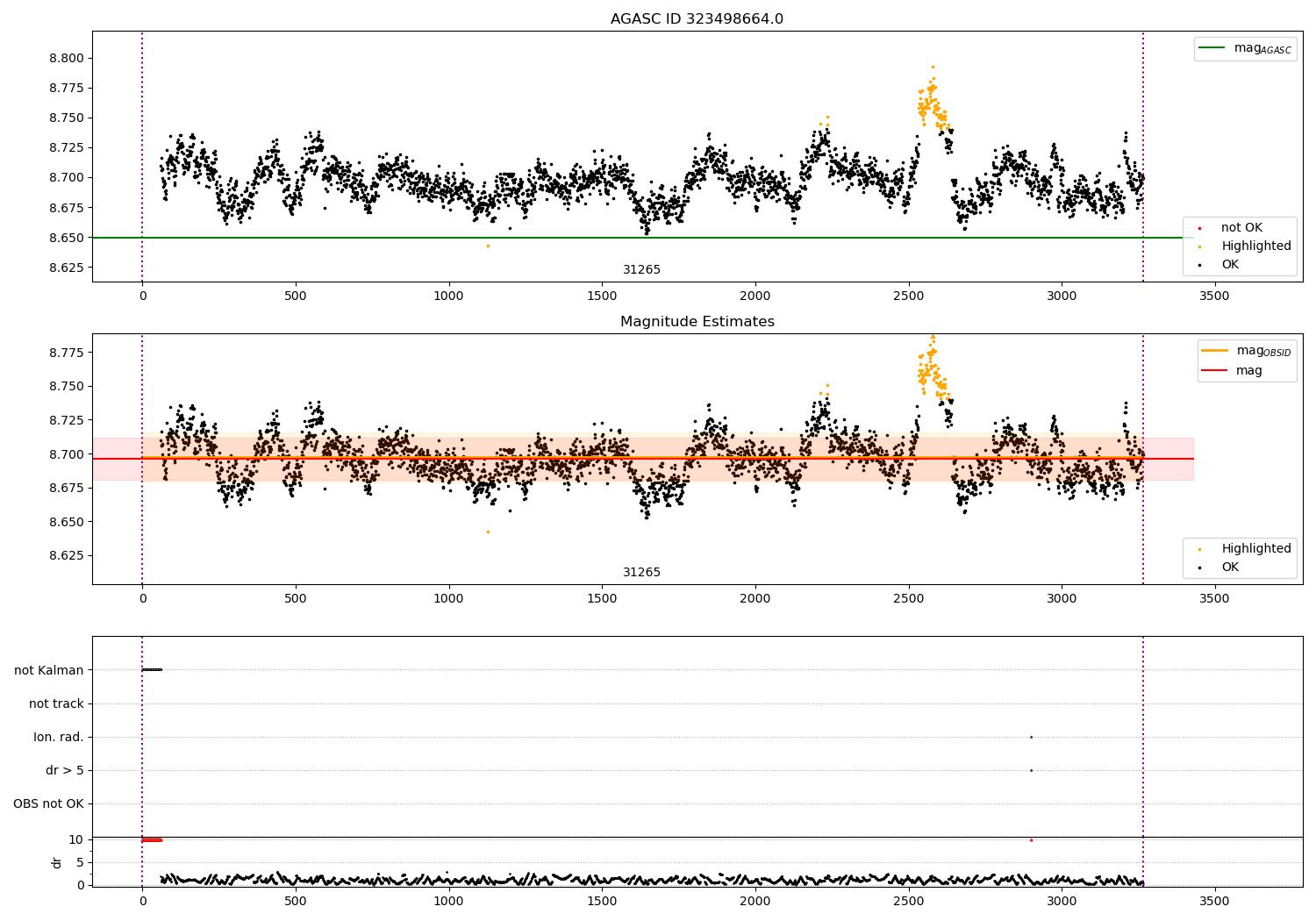Select 'Highlighted' legend entry in top plot

pyautogui.click(x=1244, y=246)
